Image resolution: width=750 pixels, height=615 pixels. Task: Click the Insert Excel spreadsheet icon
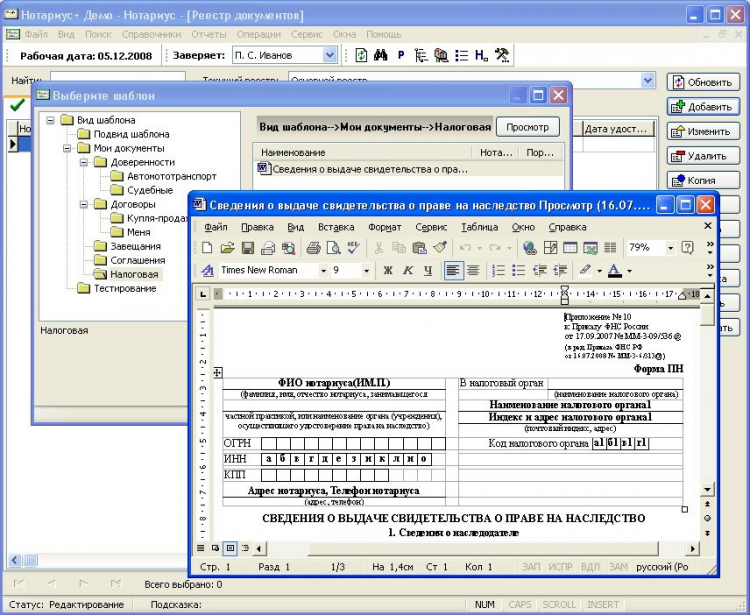coord(590,248)
